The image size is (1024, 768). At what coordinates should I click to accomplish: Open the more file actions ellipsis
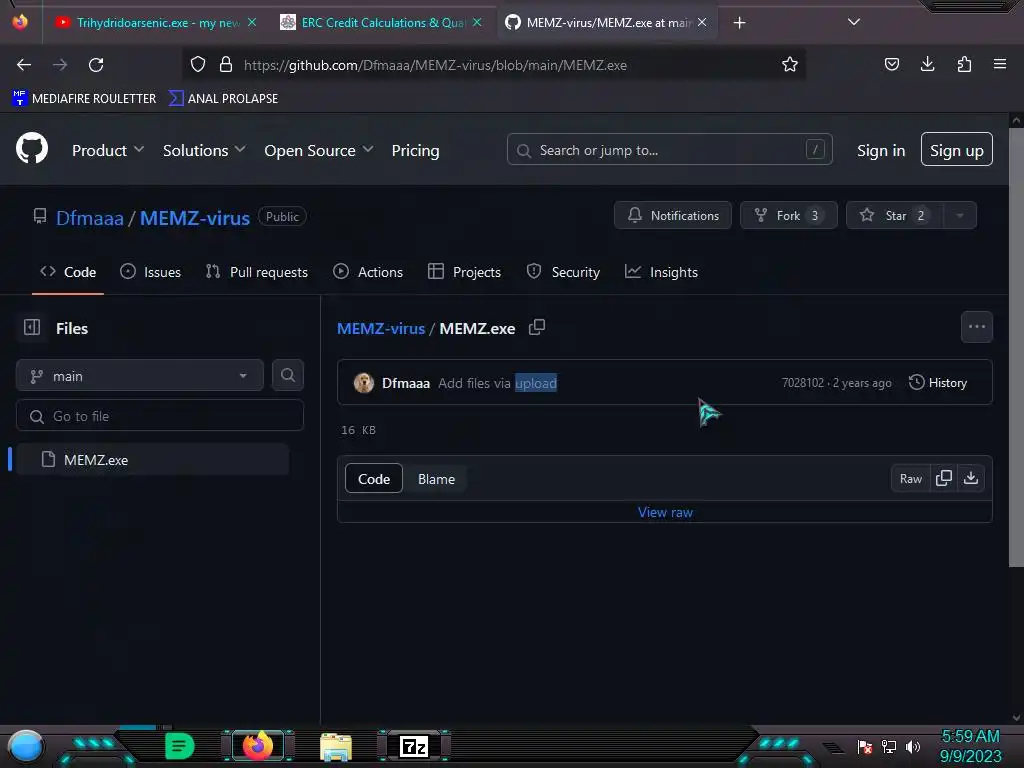click(977, 327)
